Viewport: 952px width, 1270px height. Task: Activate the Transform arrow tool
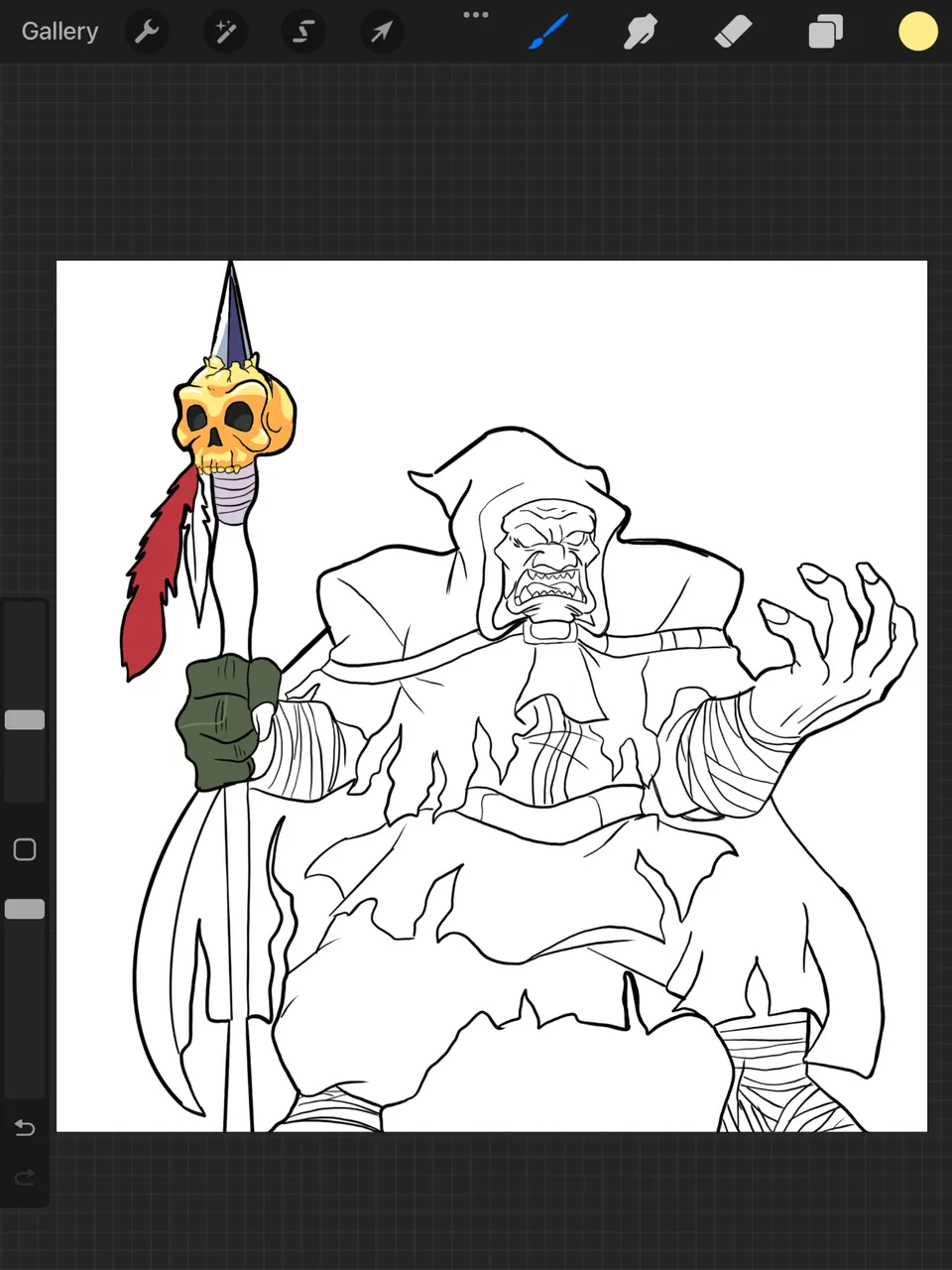[x=381, y=32]
